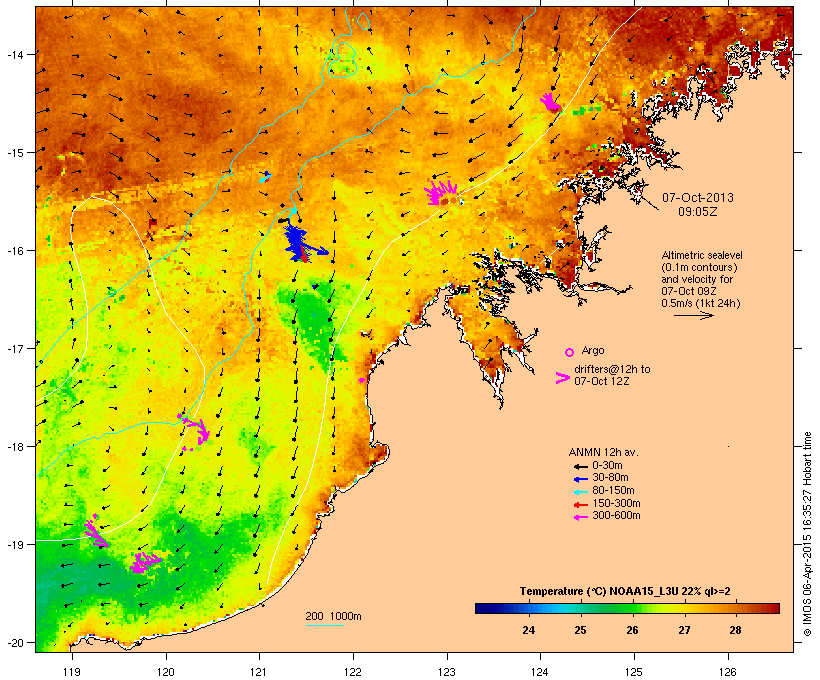Click the longitude label 124
The image size is (820, 680).
[x=540, y=672]
